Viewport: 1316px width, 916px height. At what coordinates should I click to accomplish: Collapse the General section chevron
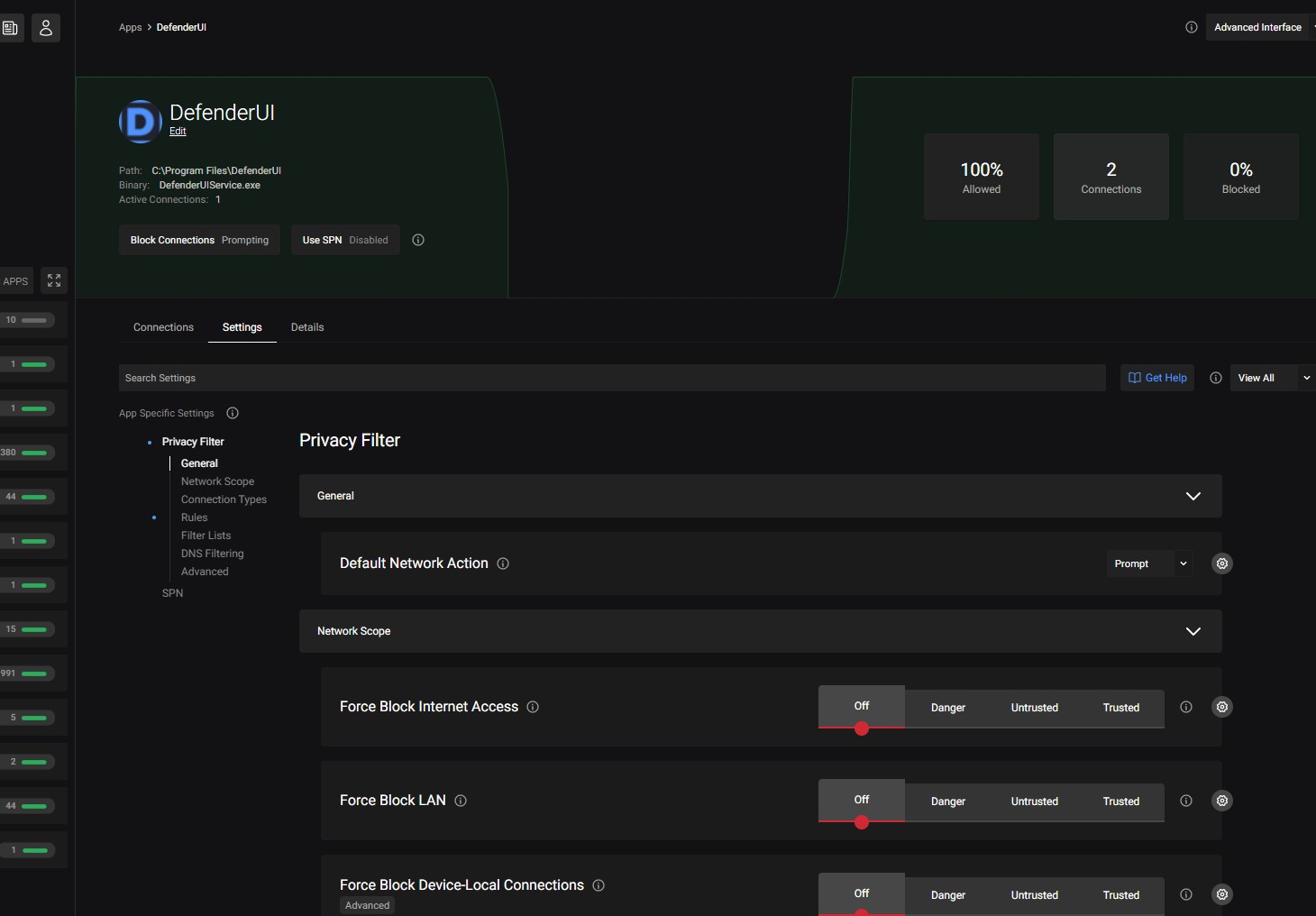(1193, 496)
